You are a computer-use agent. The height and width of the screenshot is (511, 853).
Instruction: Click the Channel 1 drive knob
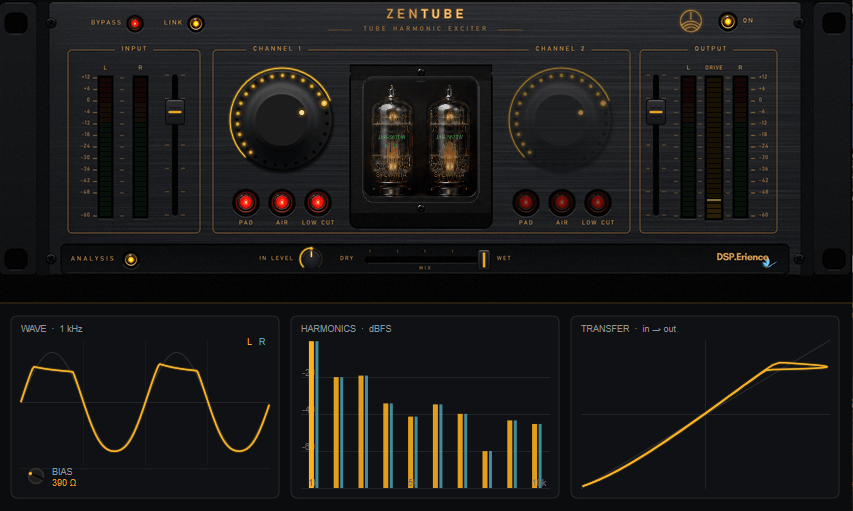click(x=282, y=119)
